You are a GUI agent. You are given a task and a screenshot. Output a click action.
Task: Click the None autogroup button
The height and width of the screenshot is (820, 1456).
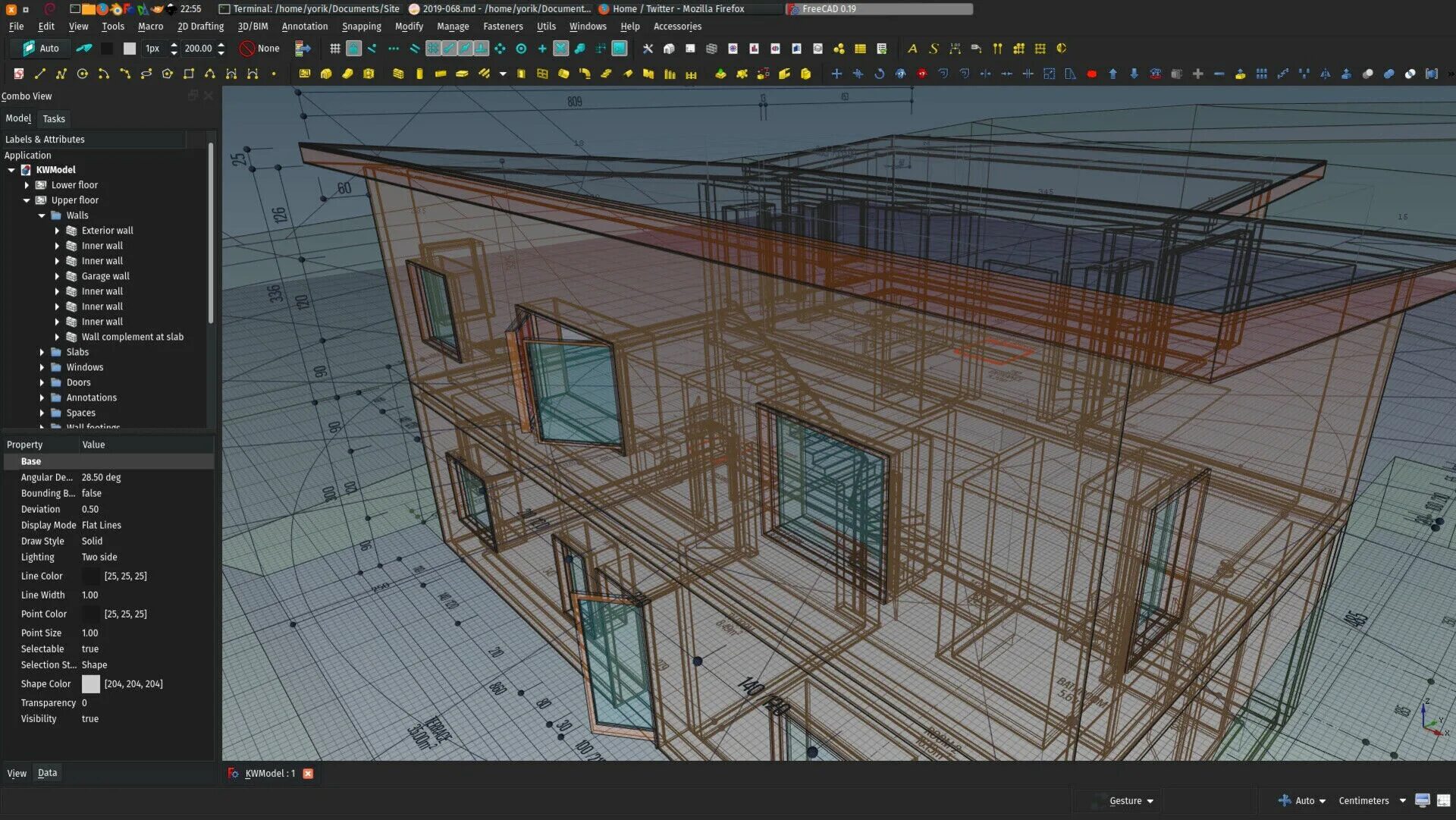[x=260, y=49]
